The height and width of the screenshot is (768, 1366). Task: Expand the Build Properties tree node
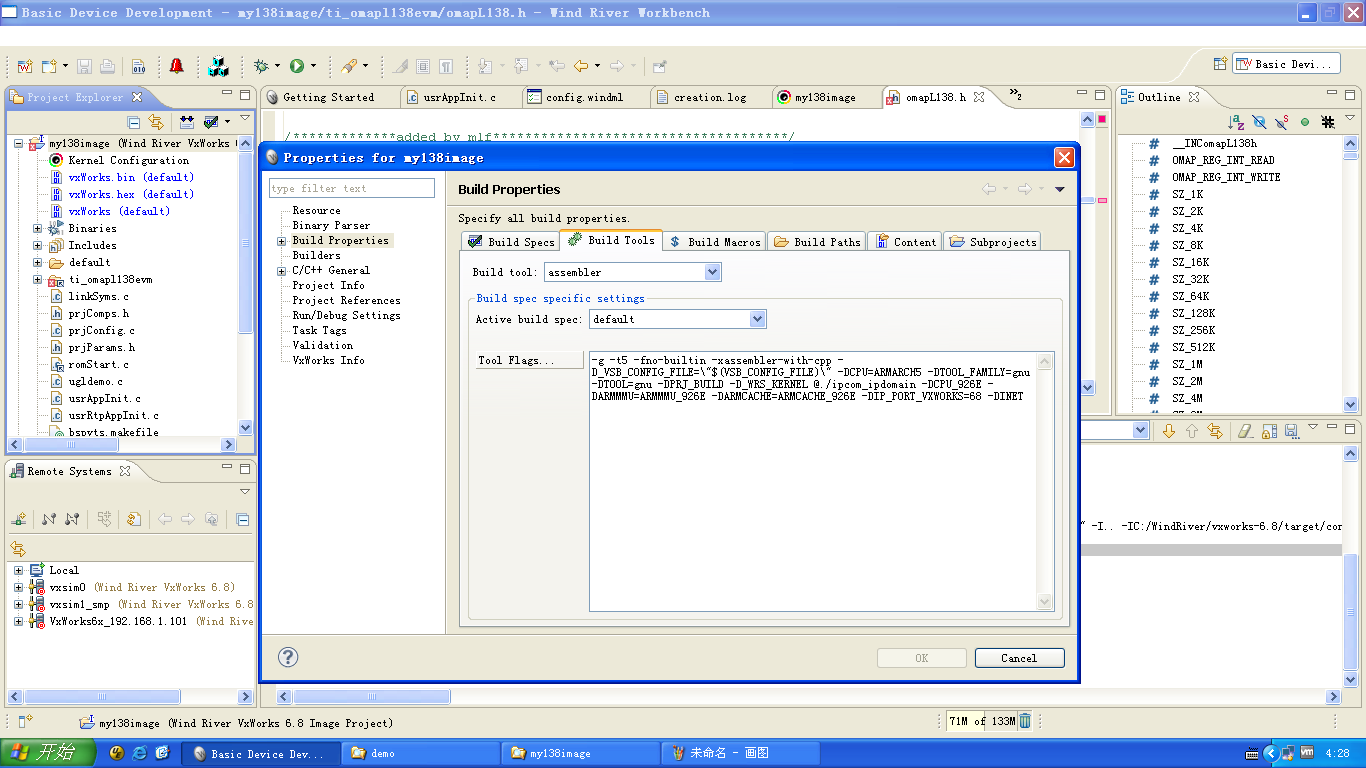click(282, 241)
